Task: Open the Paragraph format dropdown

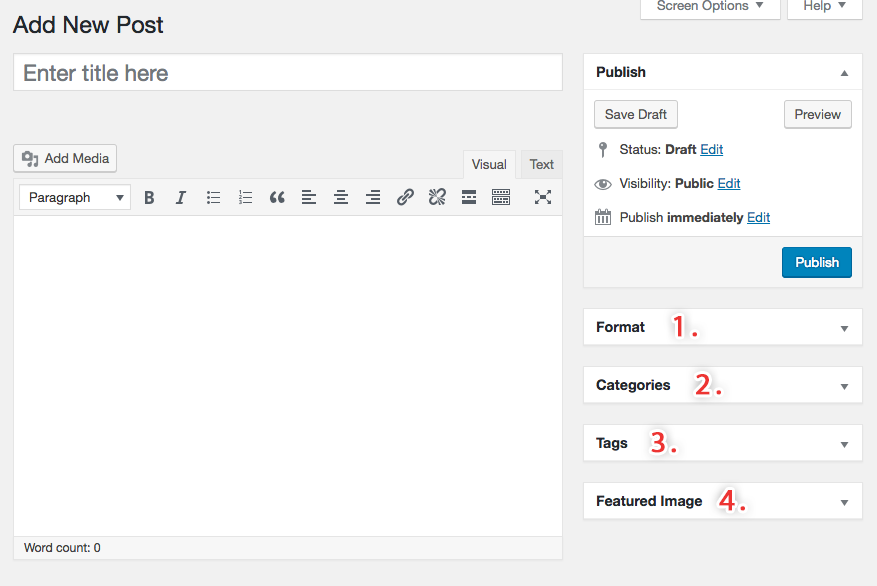Action: [75, 198]
